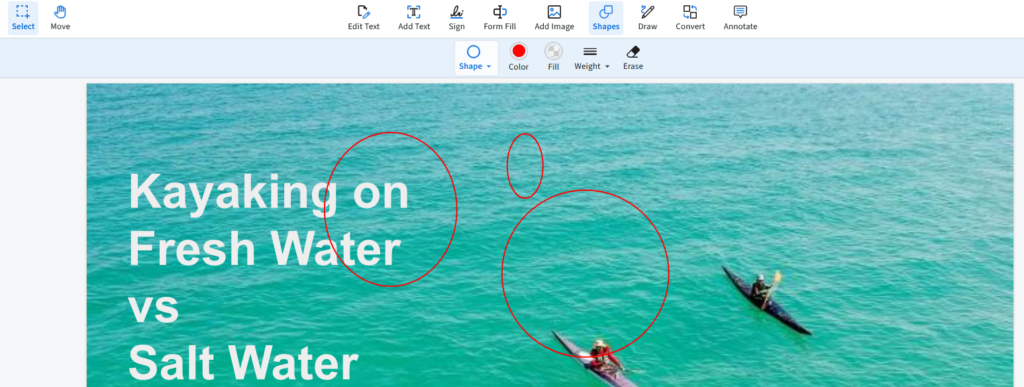Image resolution: width=1024 pixels, height=387 pixels.
Task: Open the Shape type dropdown
Action: click(476, 58)
